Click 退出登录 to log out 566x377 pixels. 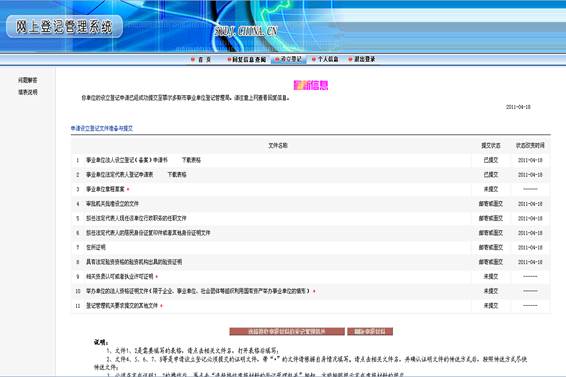click(365, 59)
